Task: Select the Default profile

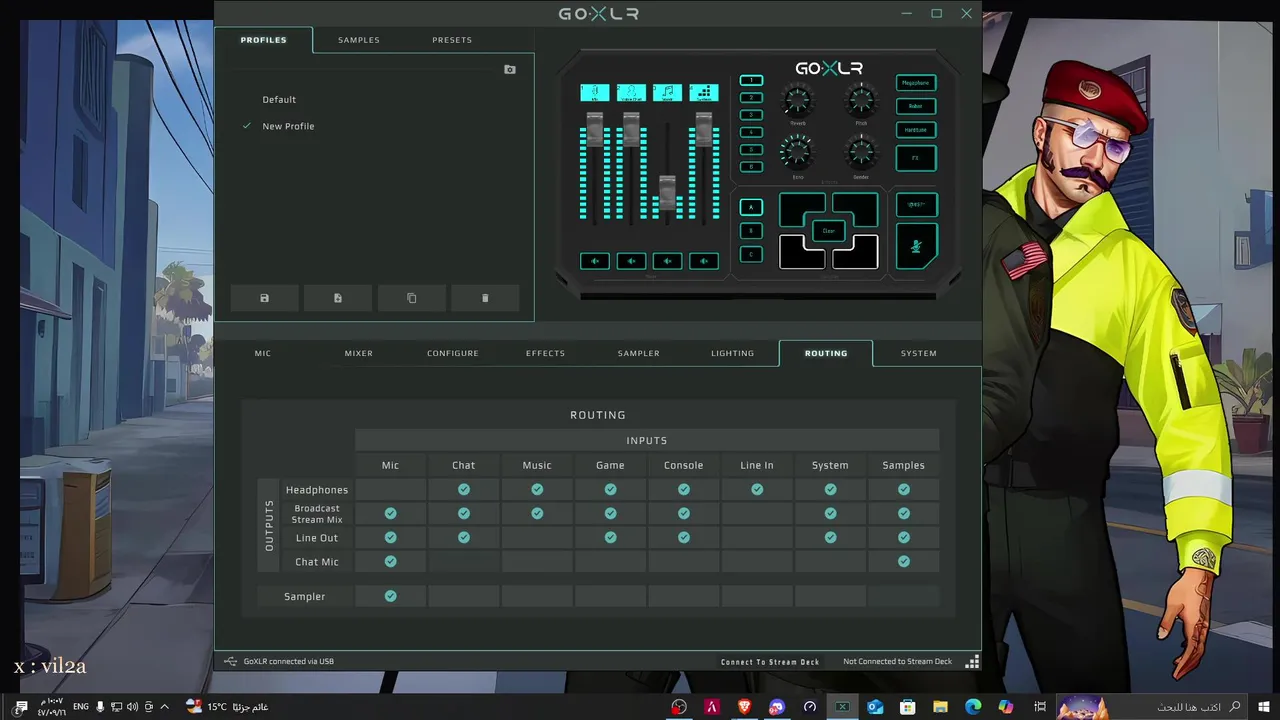Action: [279, 100]
